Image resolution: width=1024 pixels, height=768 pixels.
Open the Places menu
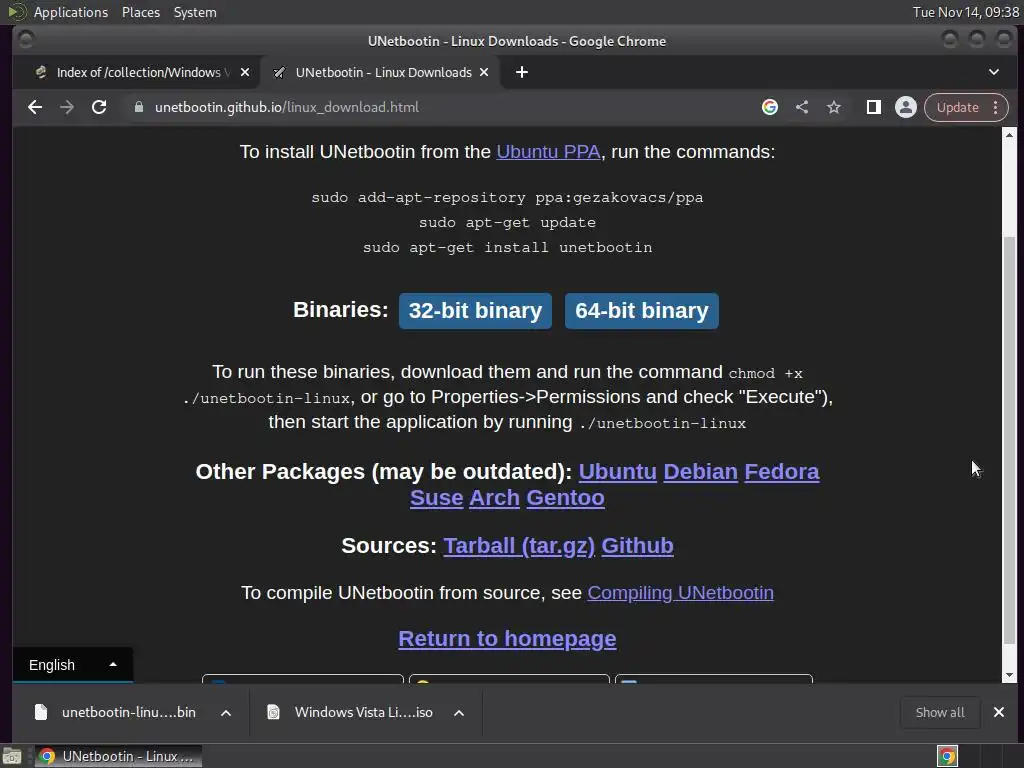pyautogui.click(x=141, y=12)
